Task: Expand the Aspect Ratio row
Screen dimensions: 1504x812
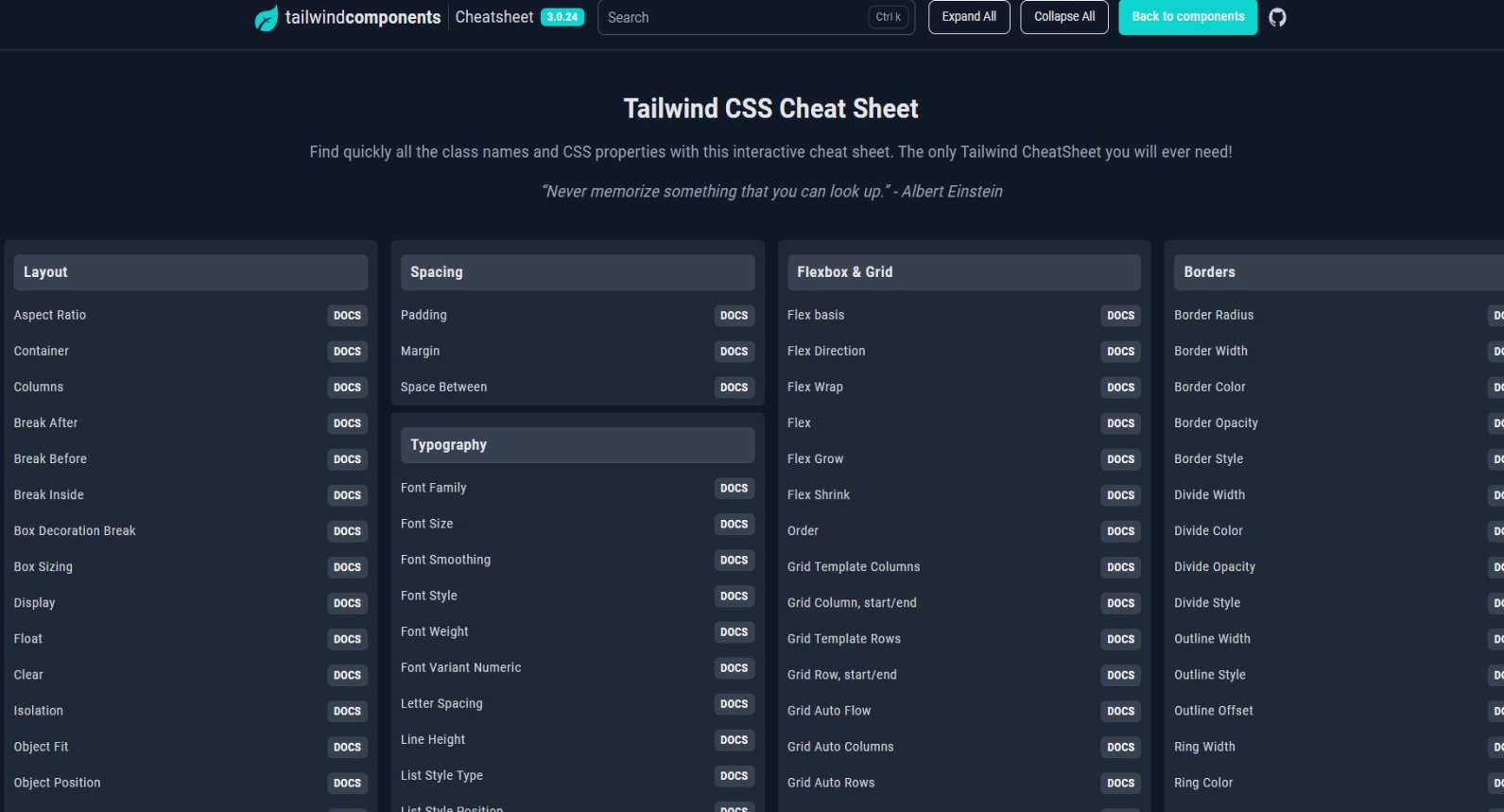Action: point(190,316)
